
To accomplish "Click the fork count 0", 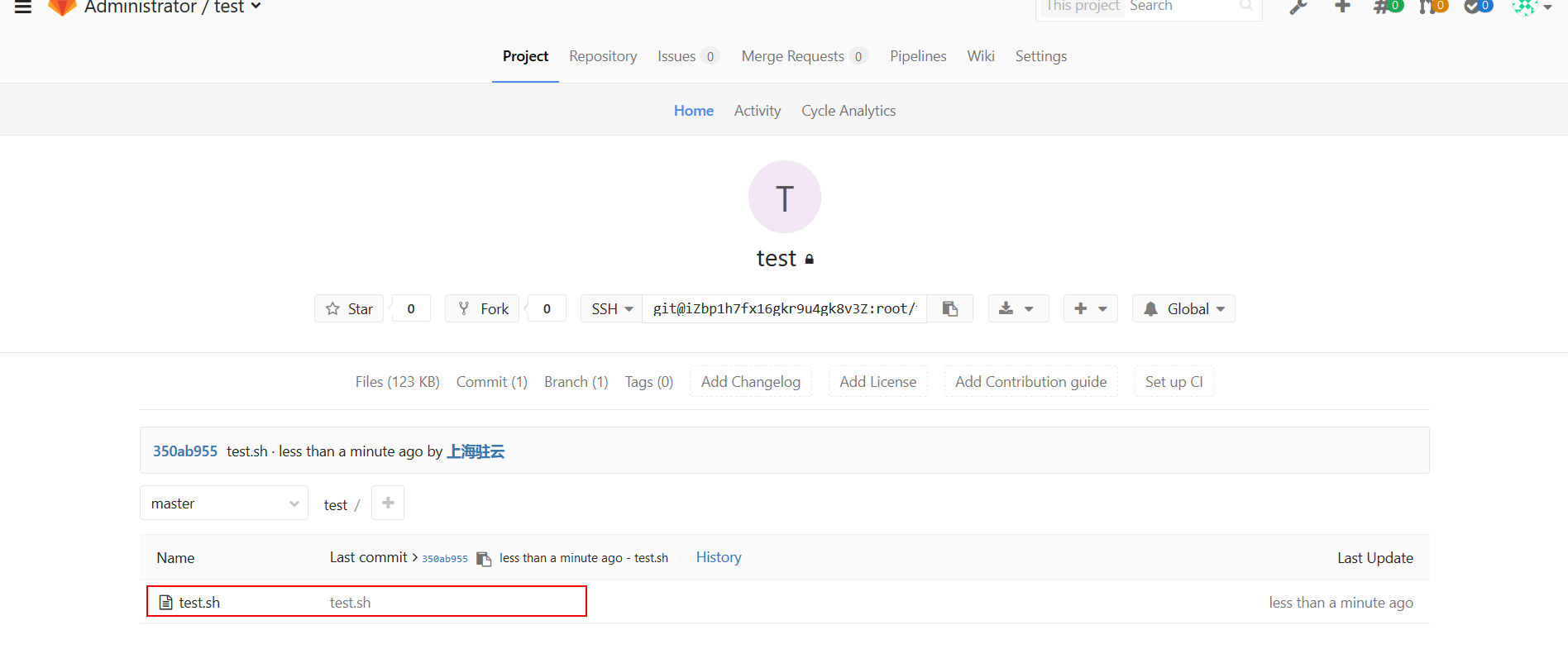I will 547,308.
